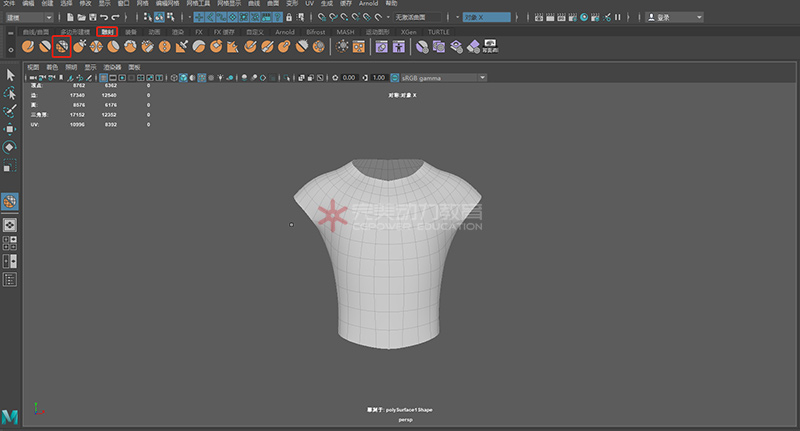Viewport: 800px width, 431px height.
Task: Click the first sculpt brush on the shelf
Action: point(29,46)
